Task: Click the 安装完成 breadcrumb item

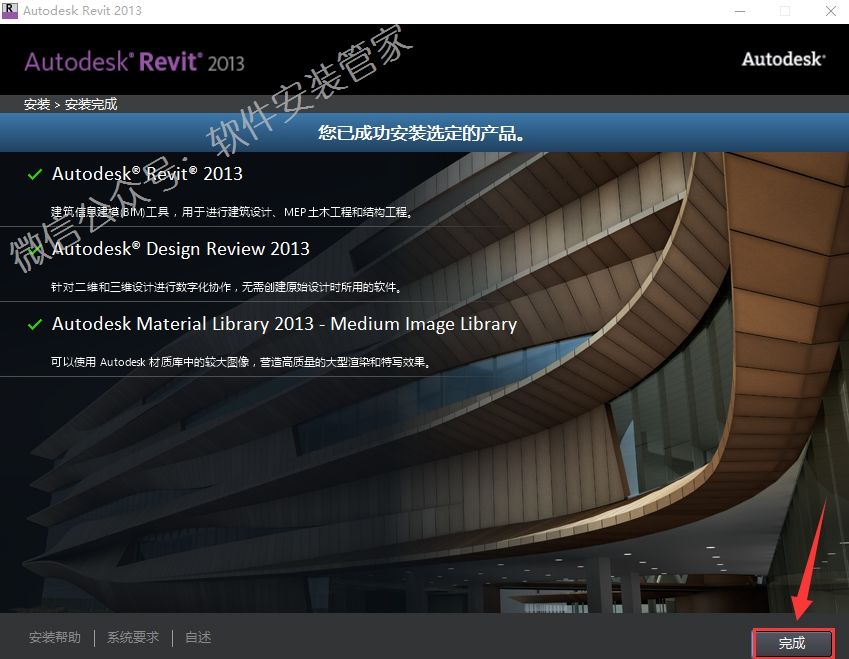Action: coord(91,104)
